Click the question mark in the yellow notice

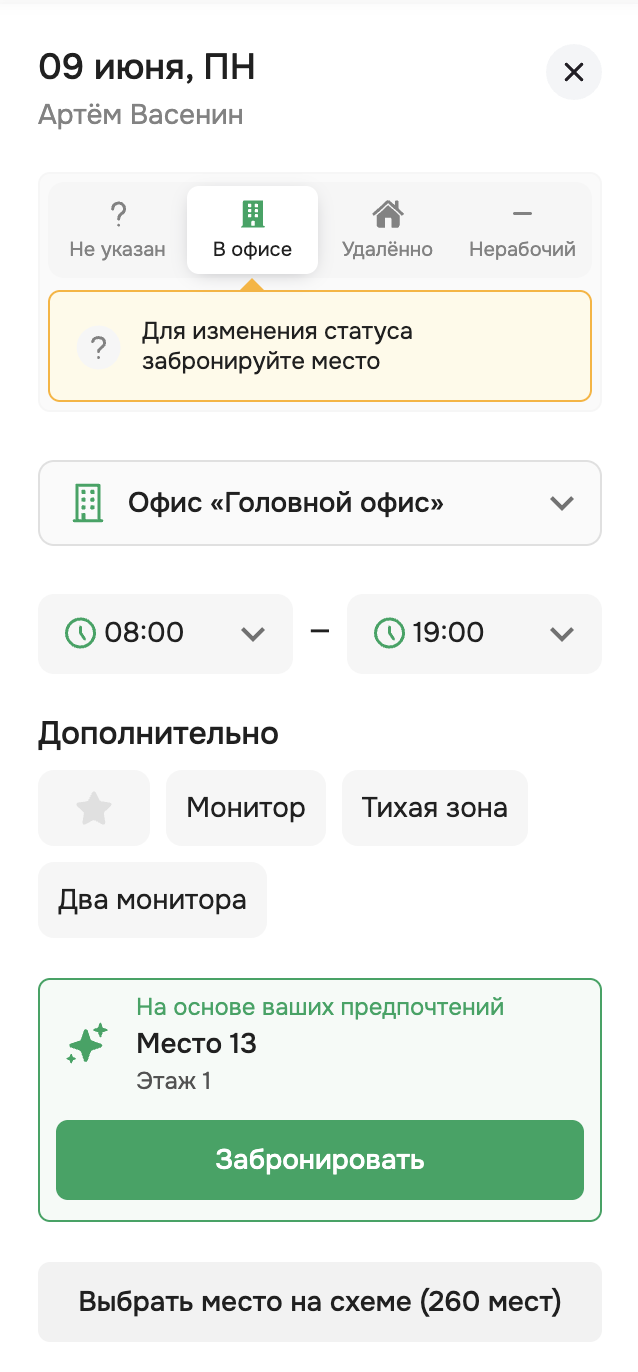coord(99,347)
